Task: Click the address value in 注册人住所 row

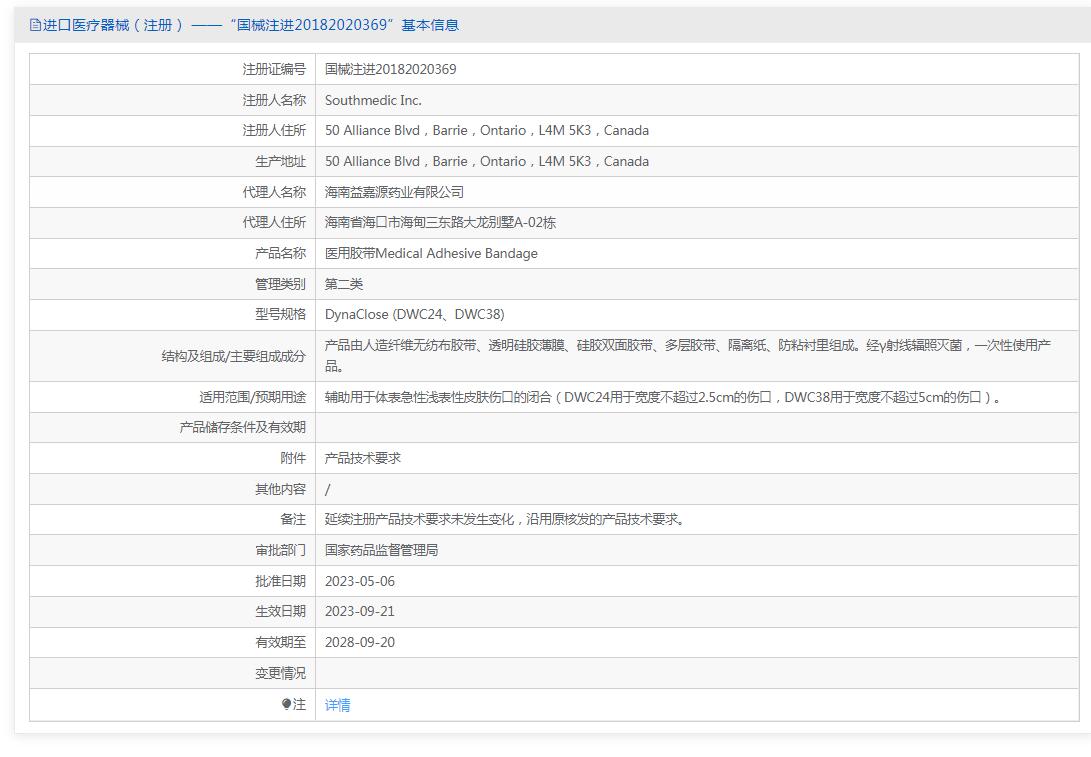Action: click(486, 130)
